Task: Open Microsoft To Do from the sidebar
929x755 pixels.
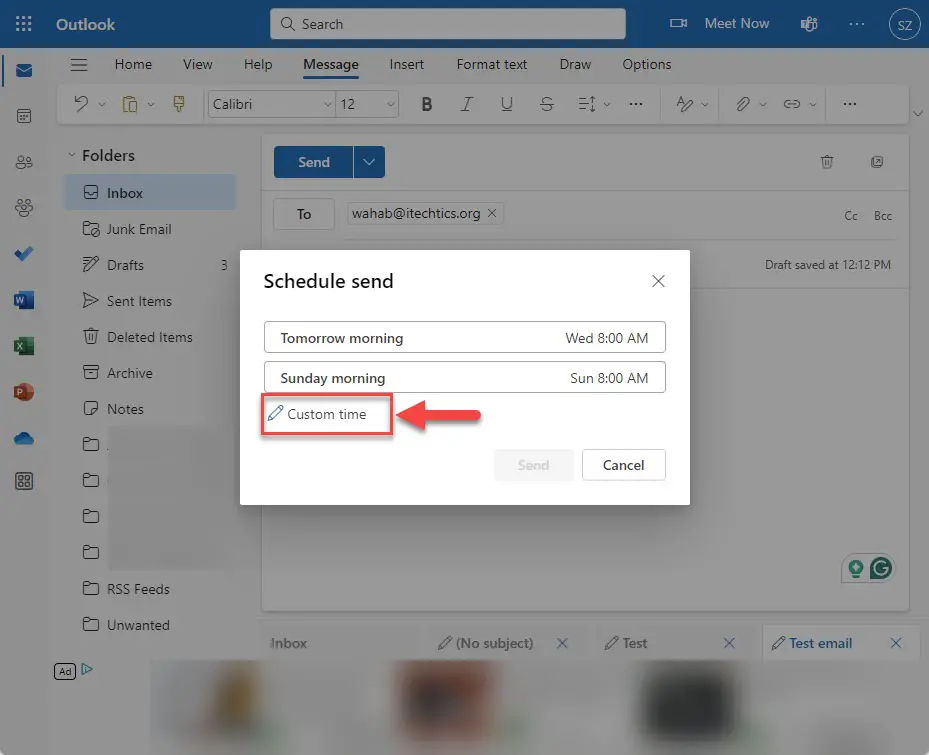Action: pyautogui.click(x=25, y=254)
